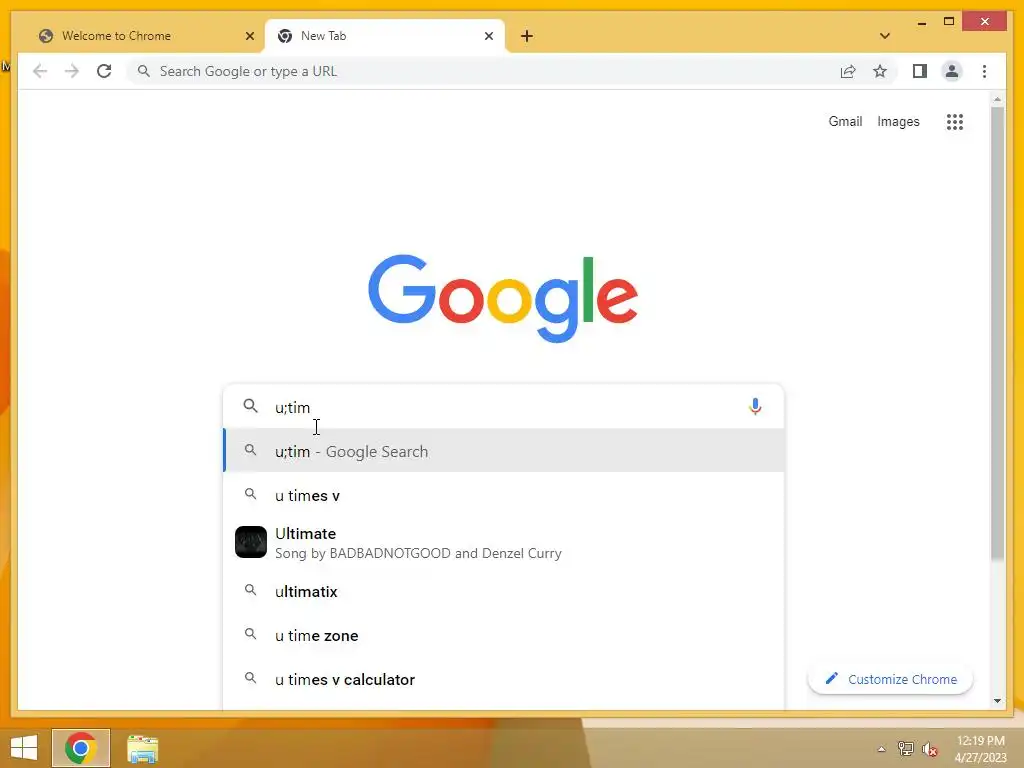Maximize the Chrome window
Viewport: 1024px width, 768px height.
click(x=949, y=22)
